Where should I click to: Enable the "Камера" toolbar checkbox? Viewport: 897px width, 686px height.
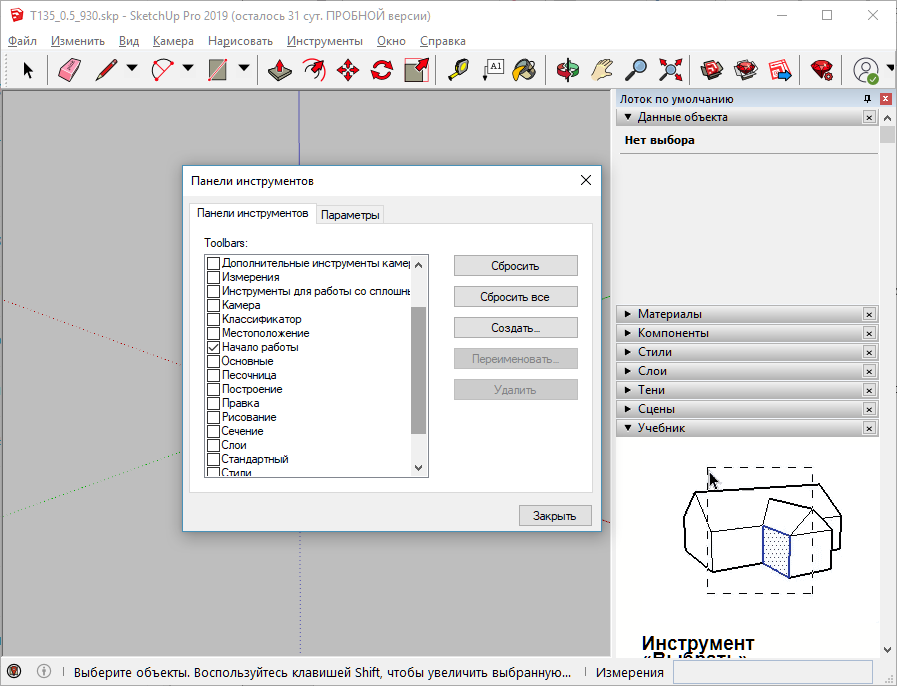click(213, 305)
